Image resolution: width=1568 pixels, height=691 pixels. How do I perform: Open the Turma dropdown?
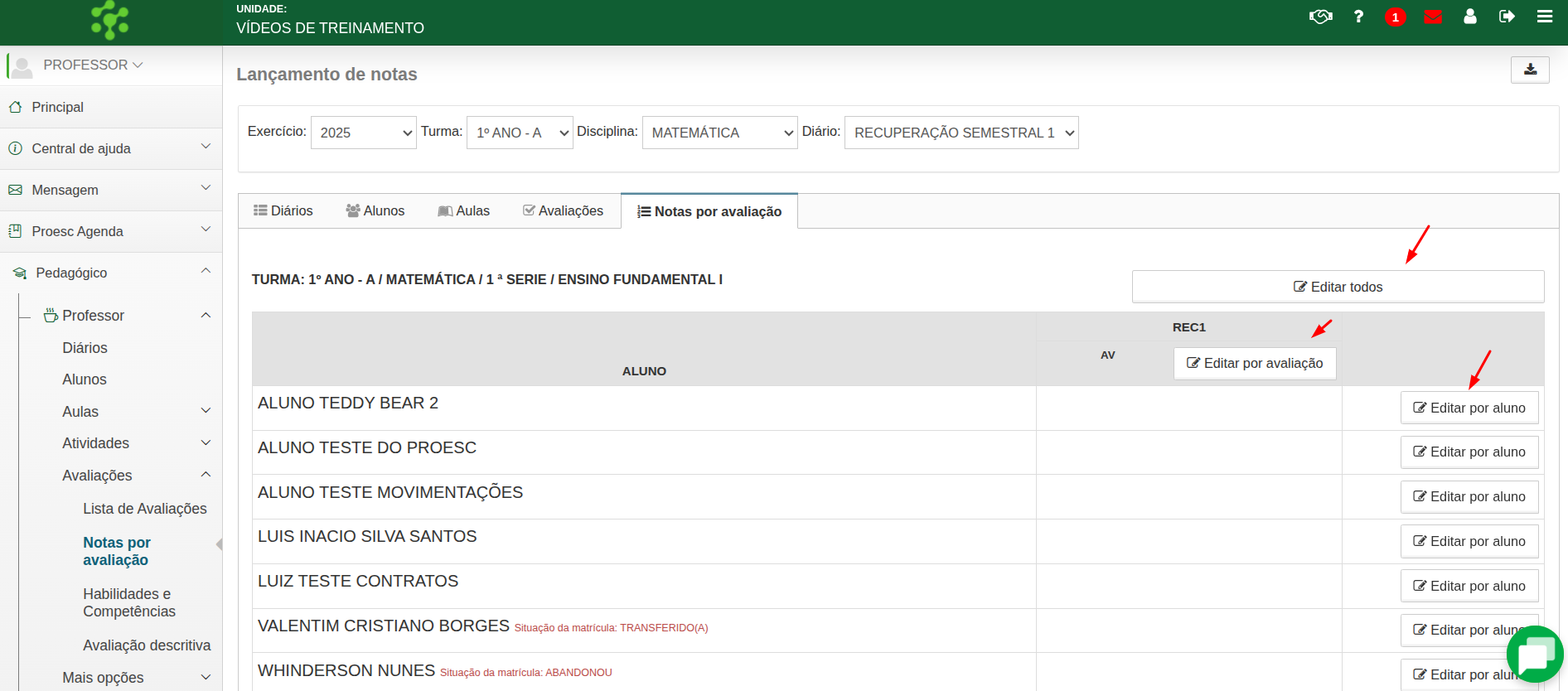pyautogui.click(x=520, y=133)
